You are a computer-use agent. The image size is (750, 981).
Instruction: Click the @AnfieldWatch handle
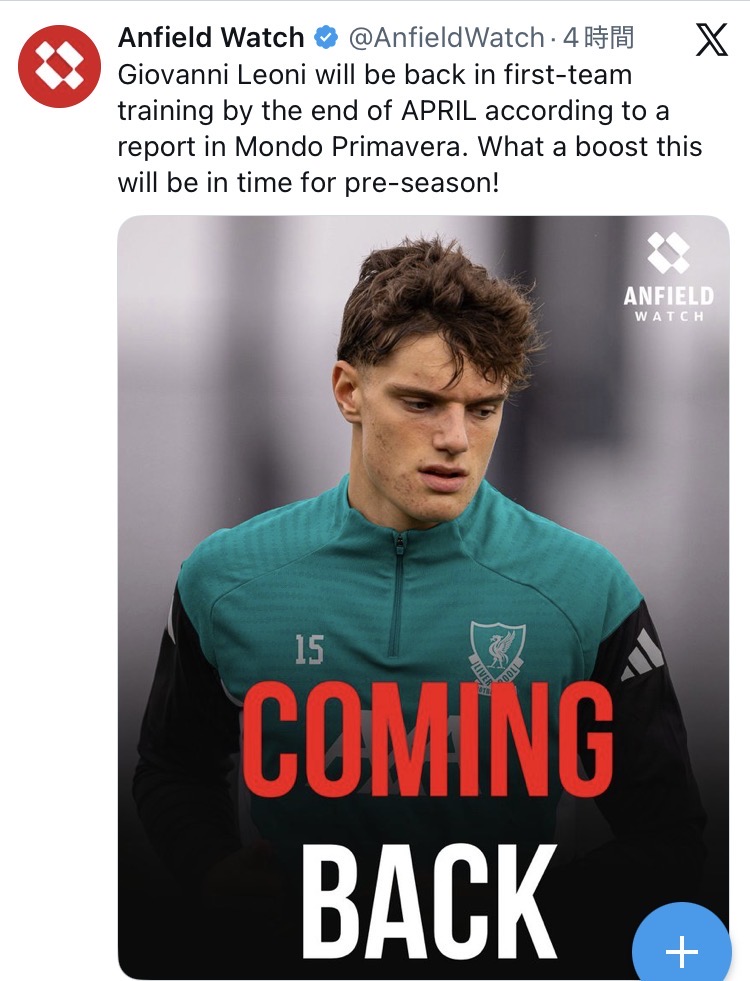point(444,39)
